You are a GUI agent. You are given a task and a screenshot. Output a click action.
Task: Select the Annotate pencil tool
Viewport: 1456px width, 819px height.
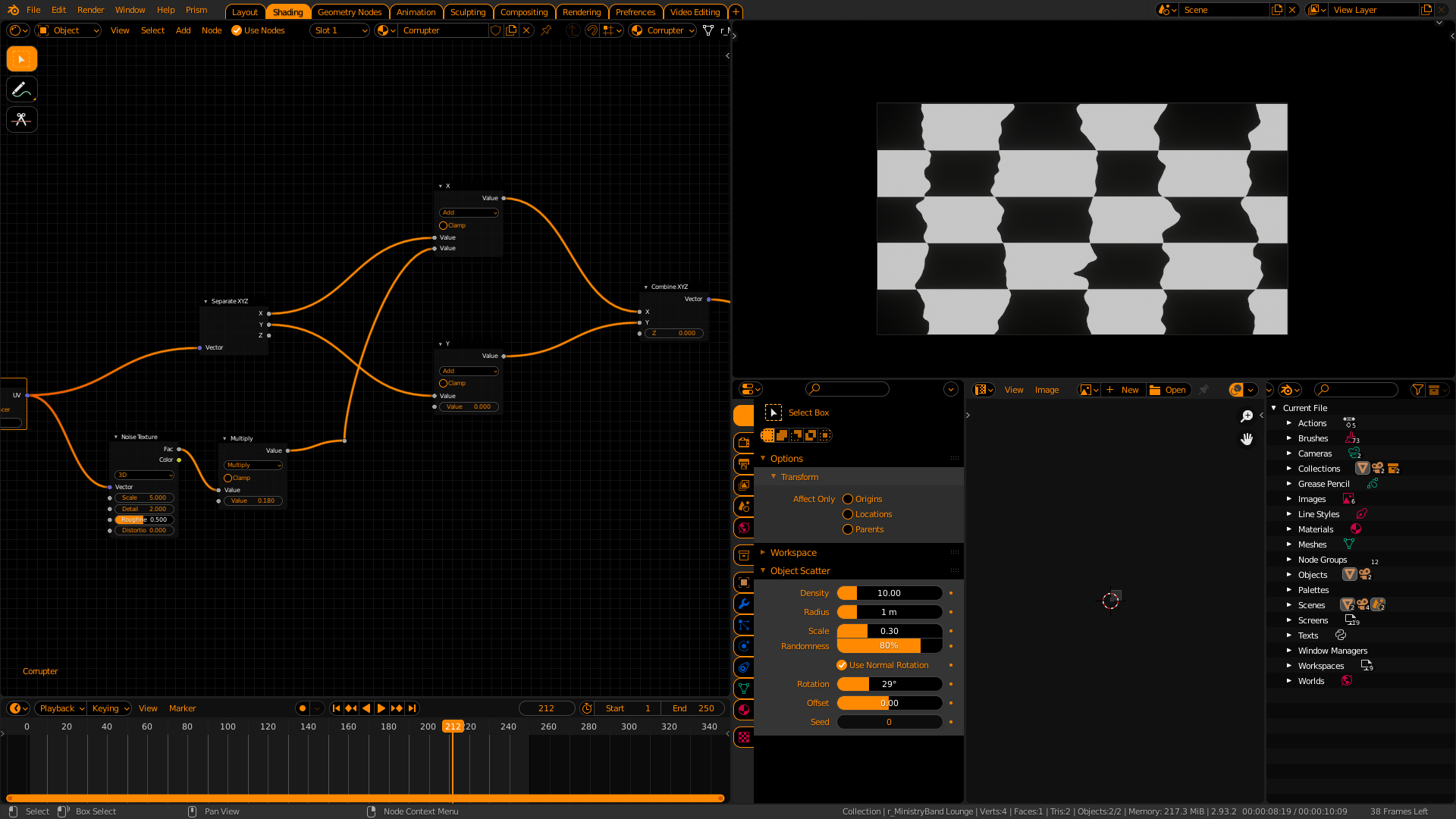(21, 89)
